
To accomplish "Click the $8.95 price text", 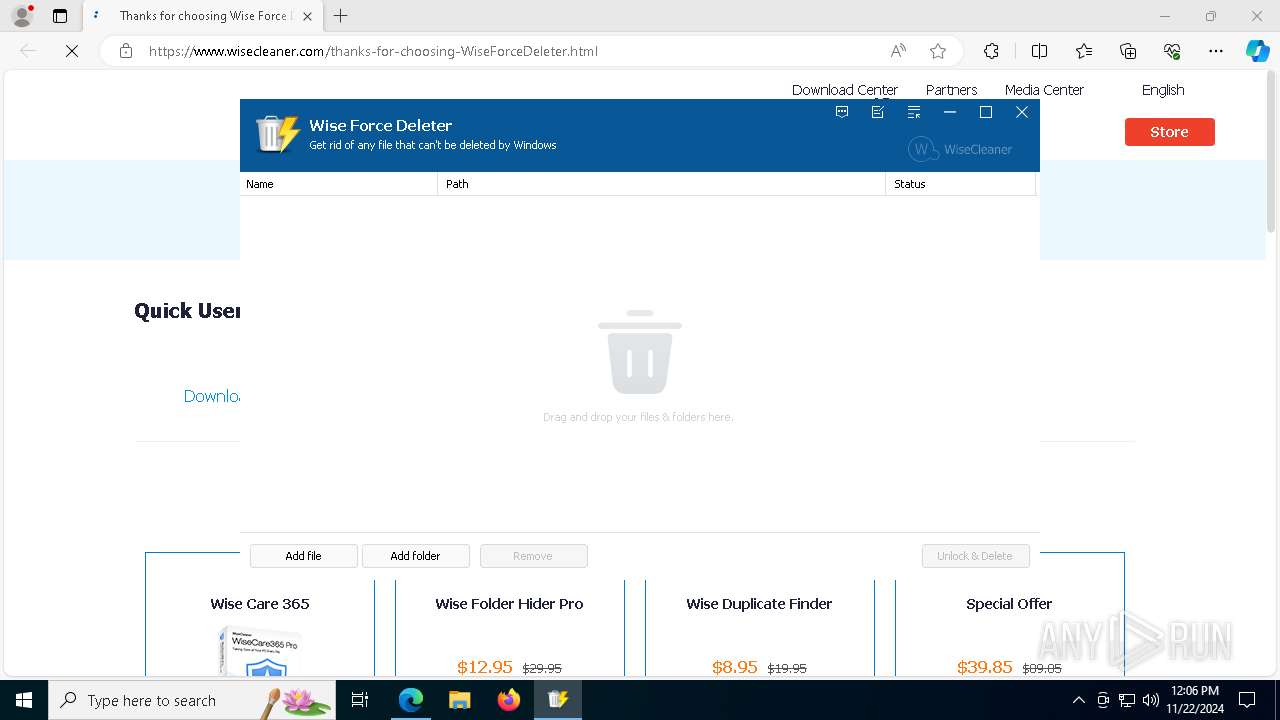I will pyautogui.click(x=735, y=667).
